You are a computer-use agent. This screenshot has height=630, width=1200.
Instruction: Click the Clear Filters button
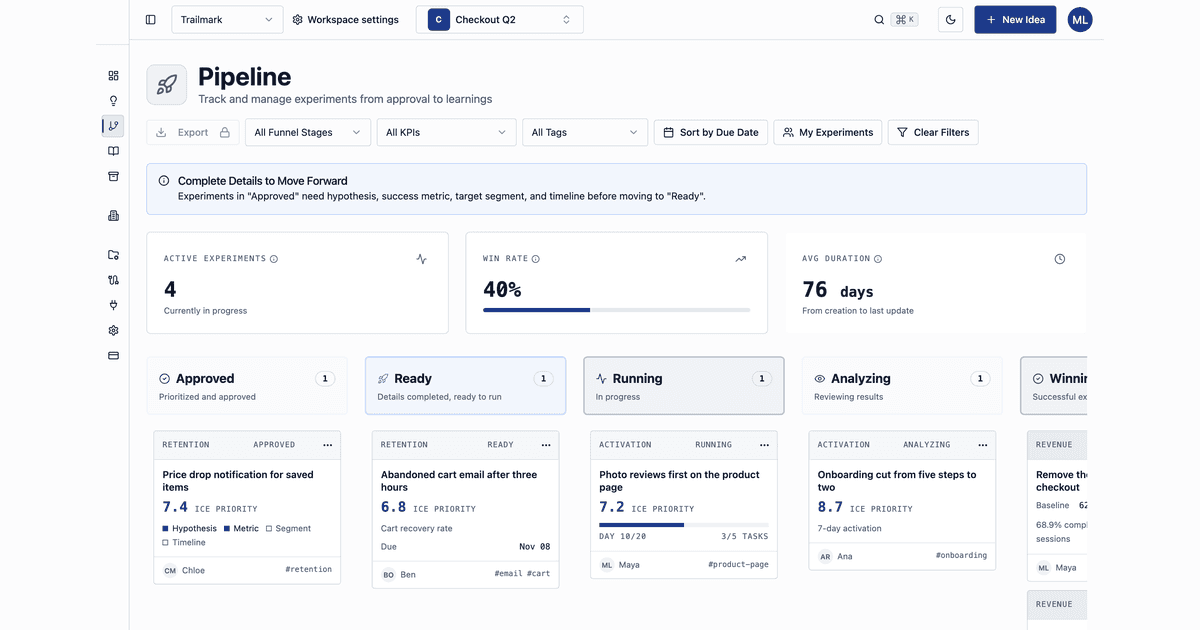[x=933, y=132]
